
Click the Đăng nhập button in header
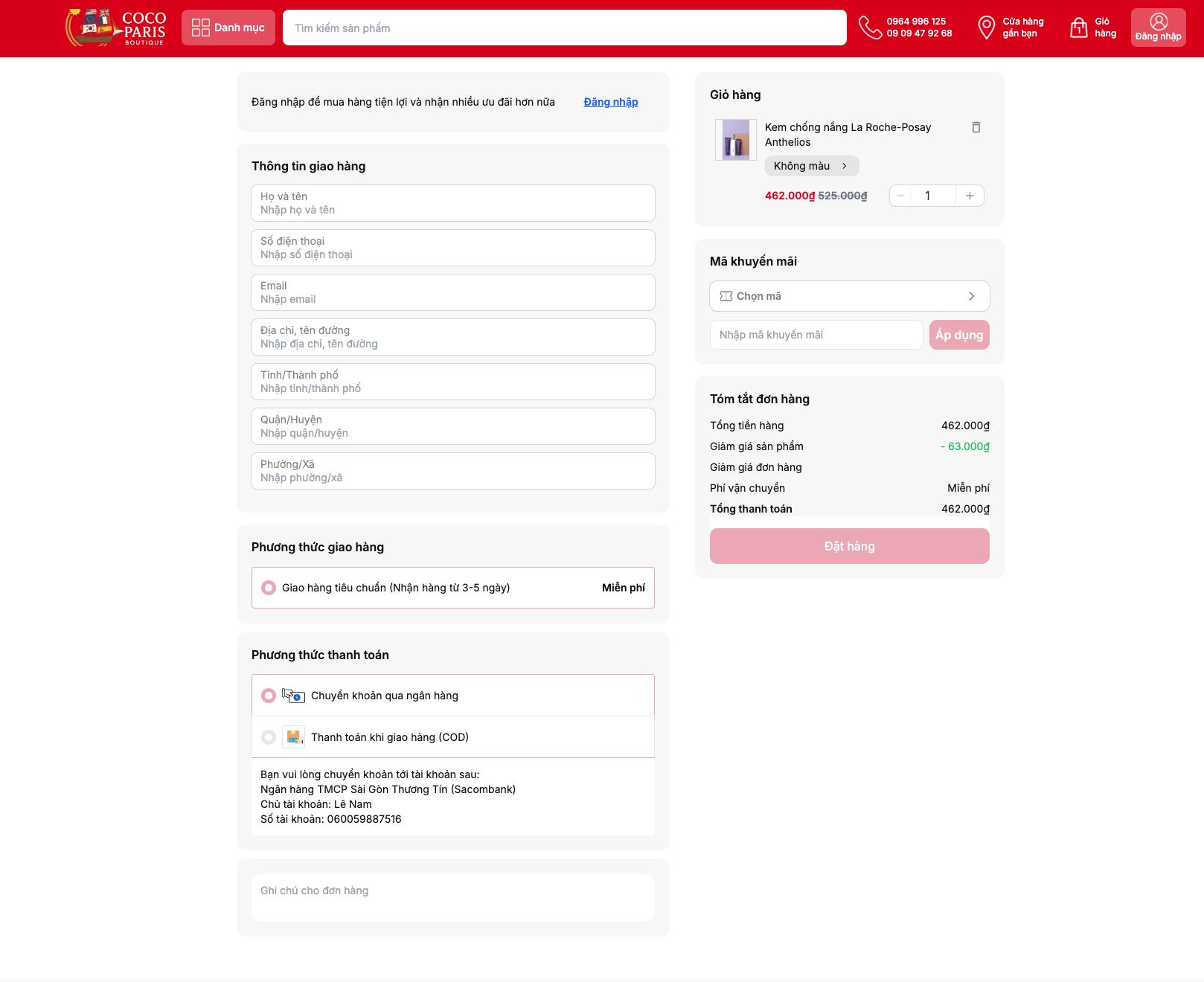[1158, 28]
